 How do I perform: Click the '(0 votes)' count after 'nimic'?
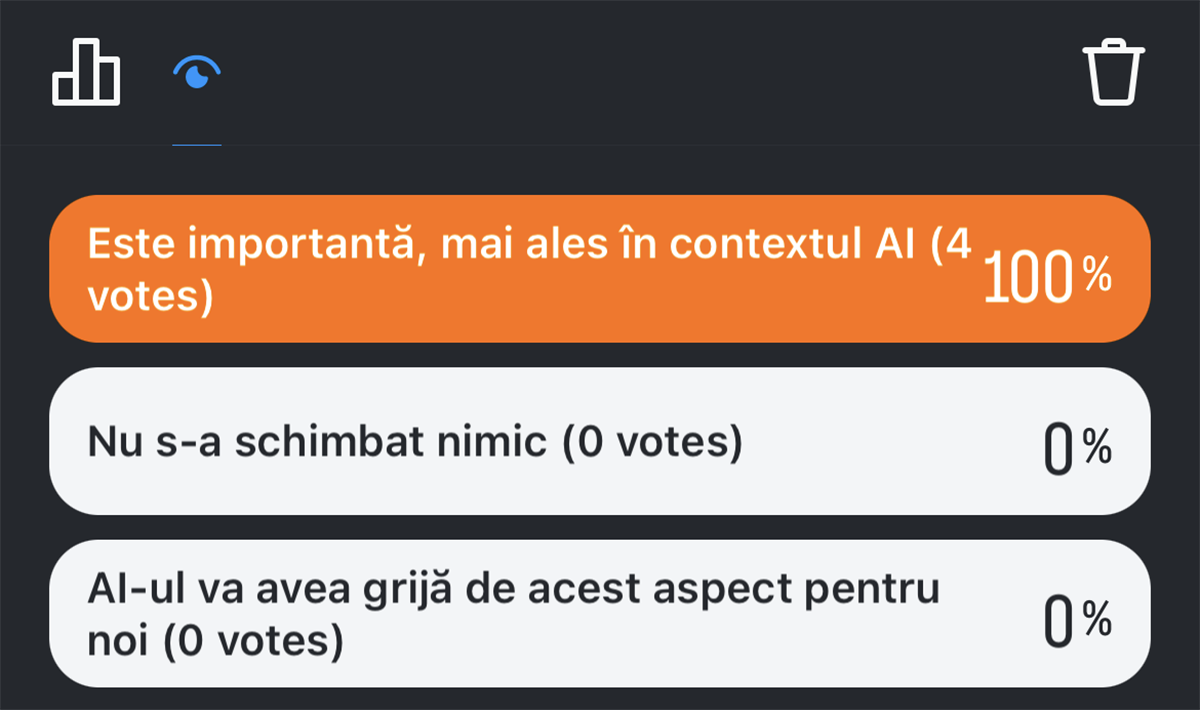pos(652,441)
